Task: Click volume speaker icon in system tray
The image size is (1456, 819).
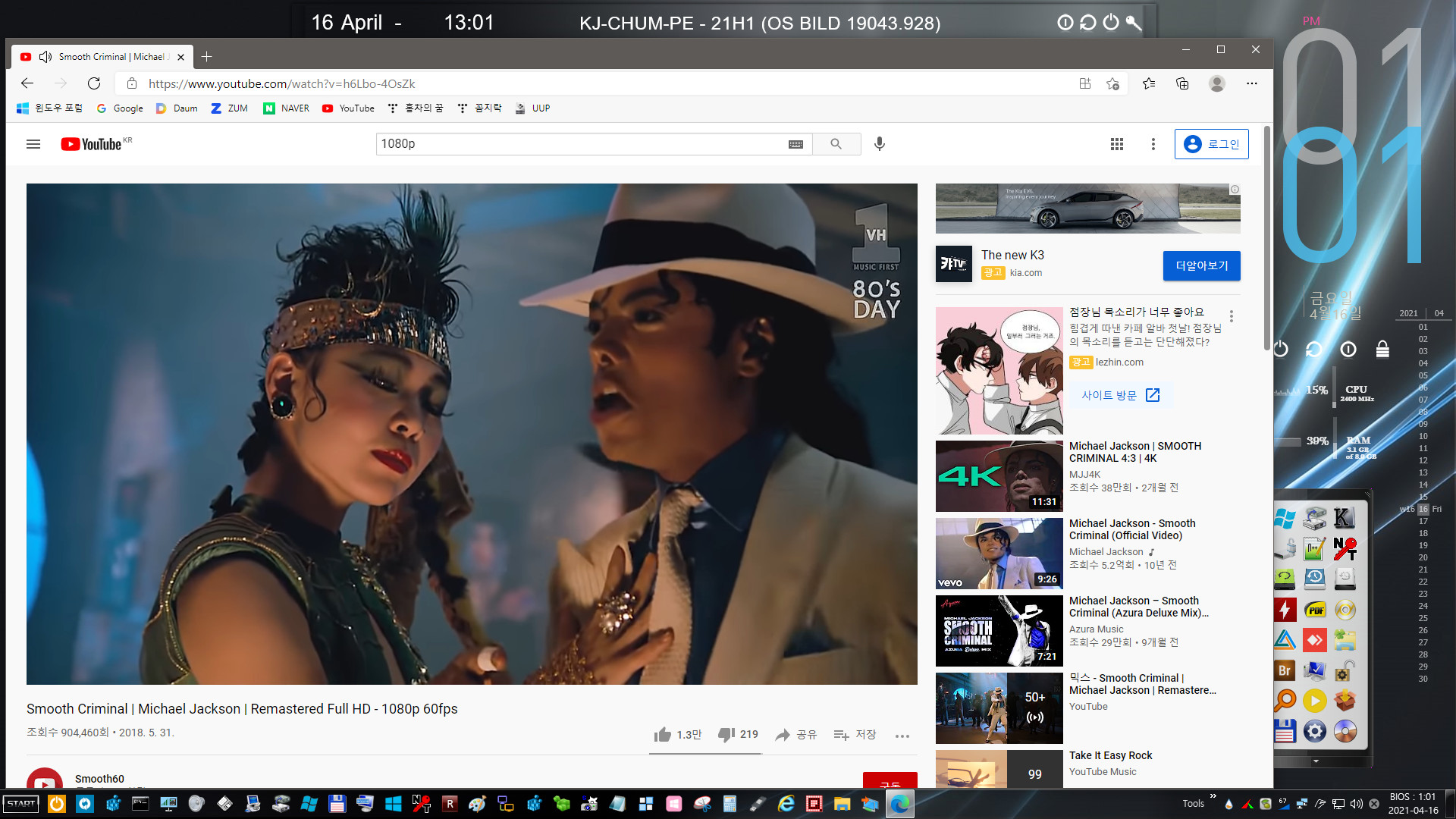Action: 1357,804
